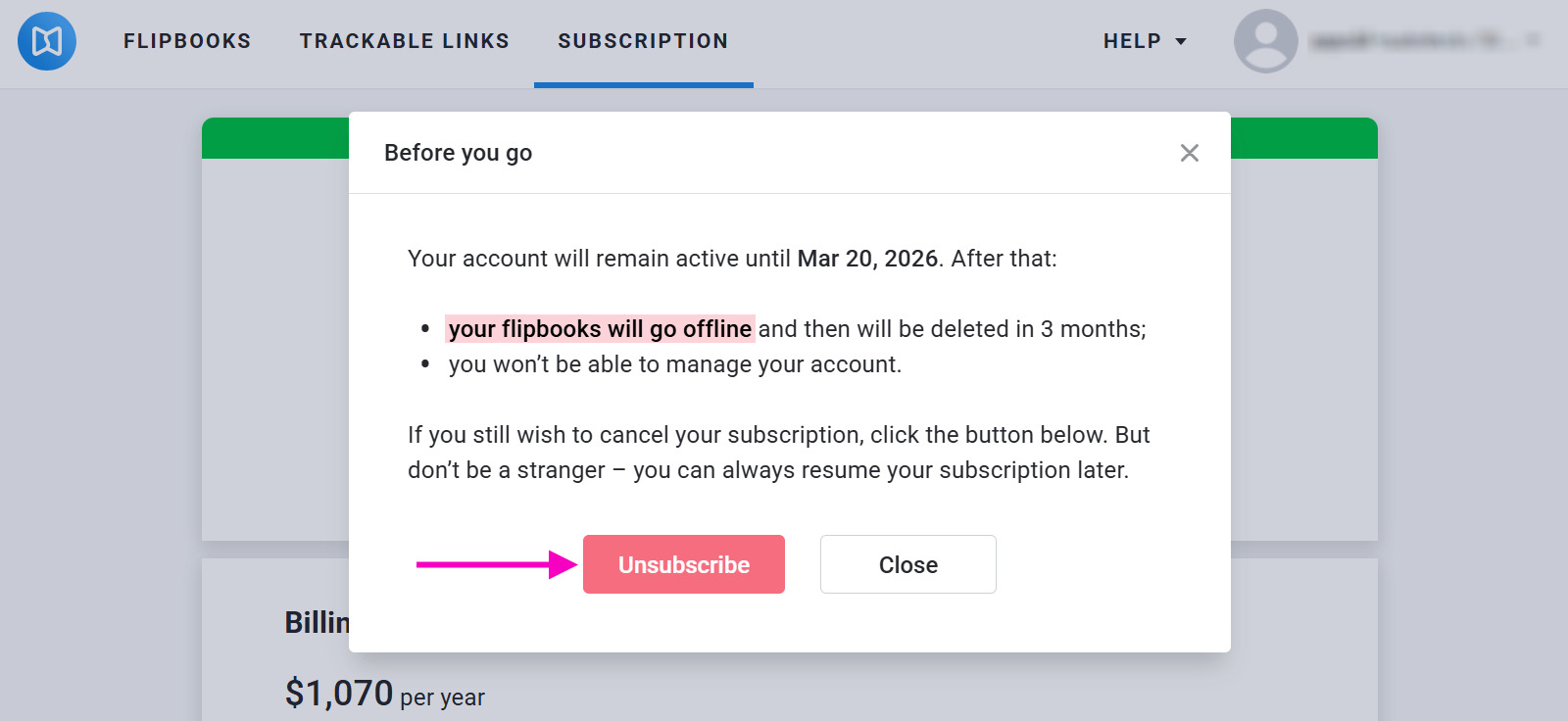Click the blue underline below SUBSCRIPTION

click(x=643, y=86)
